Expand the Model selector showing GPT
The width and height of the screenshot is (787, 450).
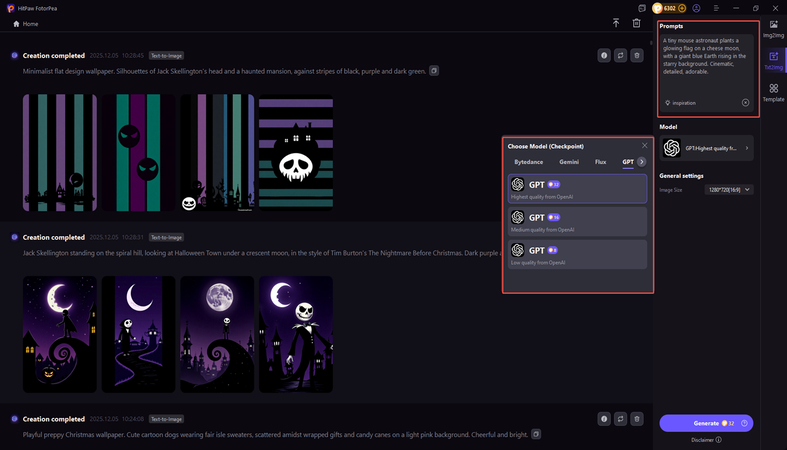pyautogui.click(x=706, y=148)
